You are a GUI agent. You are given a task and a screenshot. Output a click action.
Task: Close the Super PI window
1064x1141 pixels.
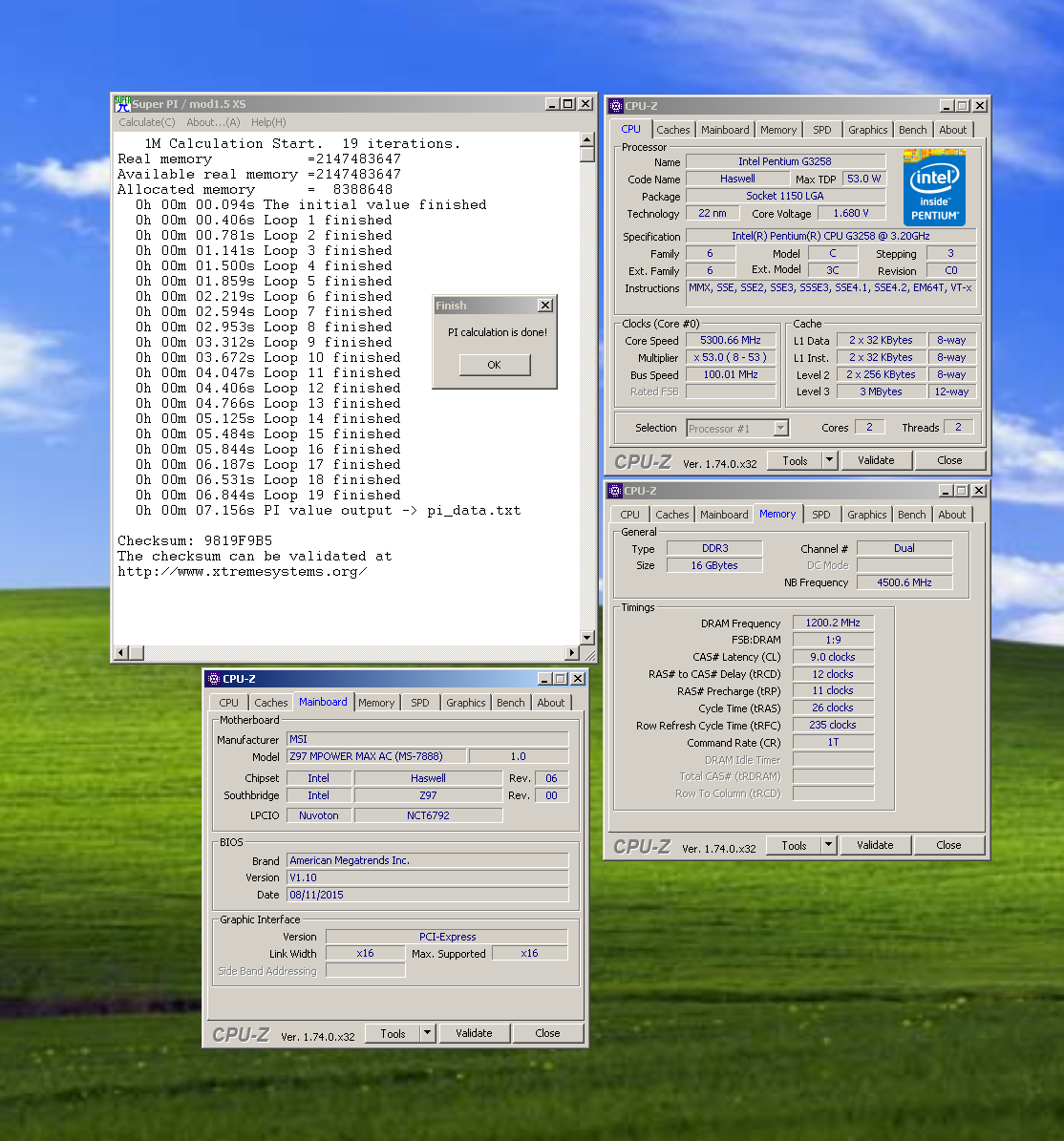(585, 104)
